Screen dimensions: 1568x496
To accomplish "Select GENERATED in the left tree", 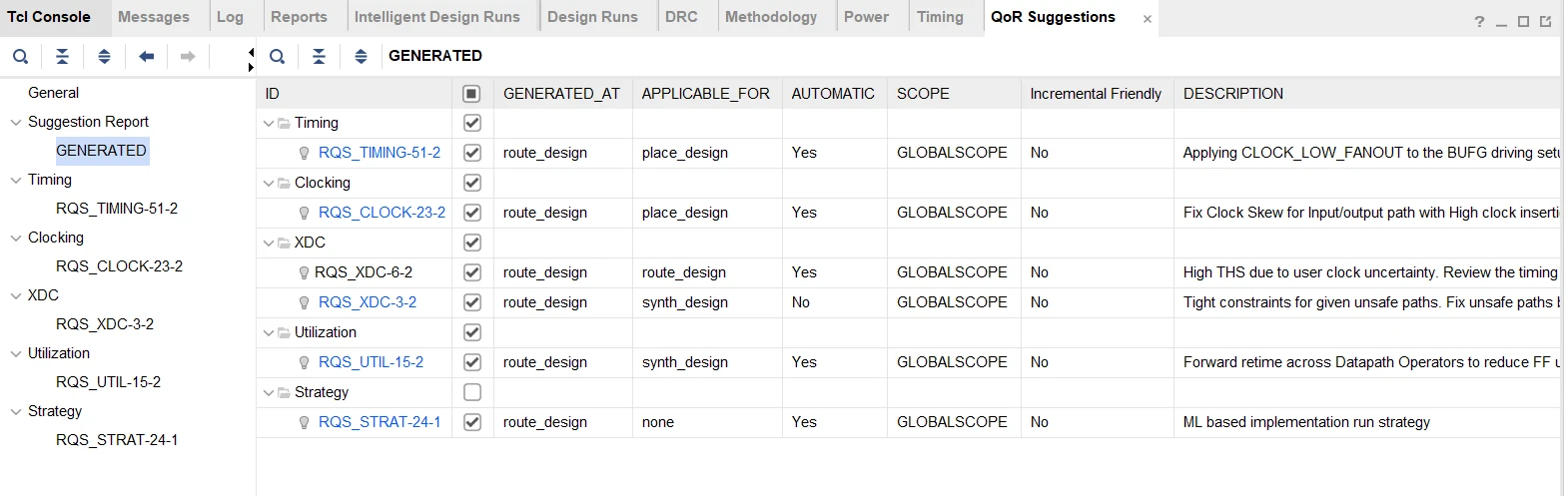I will click(x=101, y=151).
